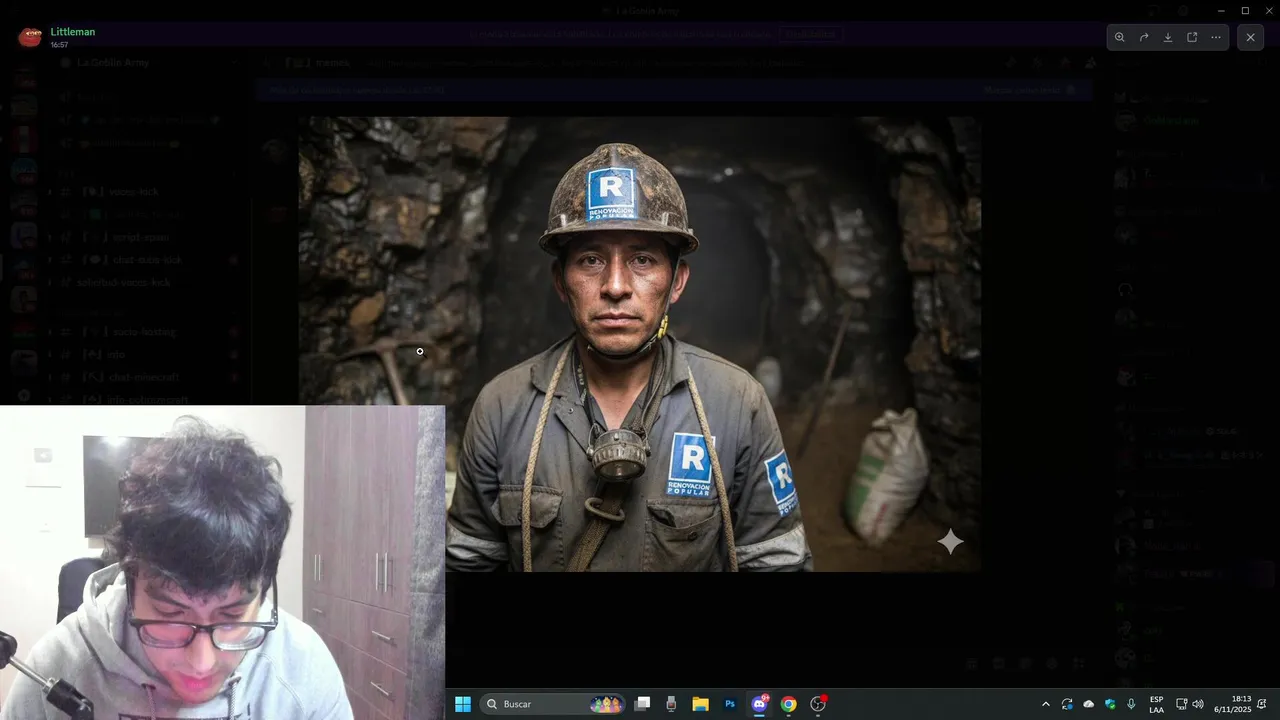The image size is (1280, 720).
Task: Click the Littleman username
Action: (x=73, y=32)
